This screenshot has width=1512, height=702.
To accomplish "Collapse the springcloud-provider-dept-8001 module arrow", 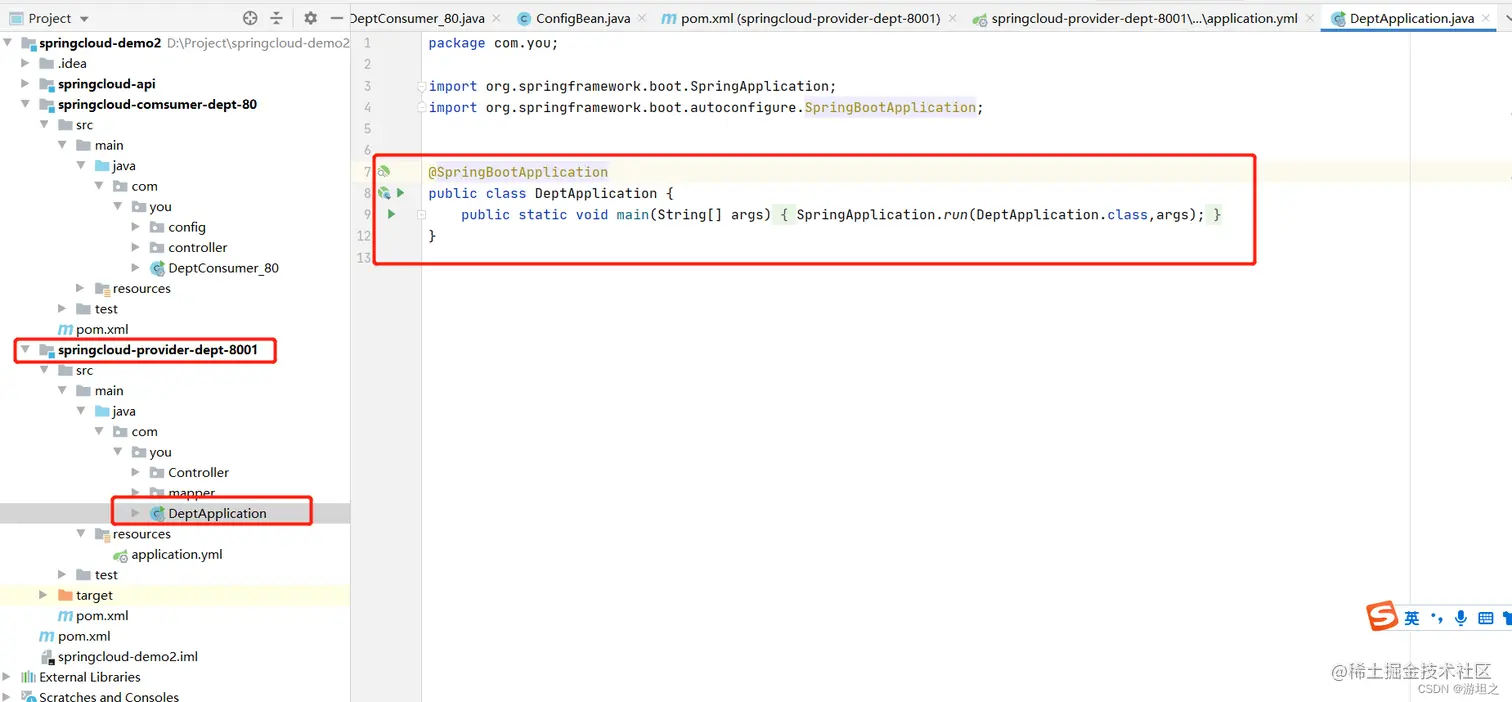I will [26, 350].
